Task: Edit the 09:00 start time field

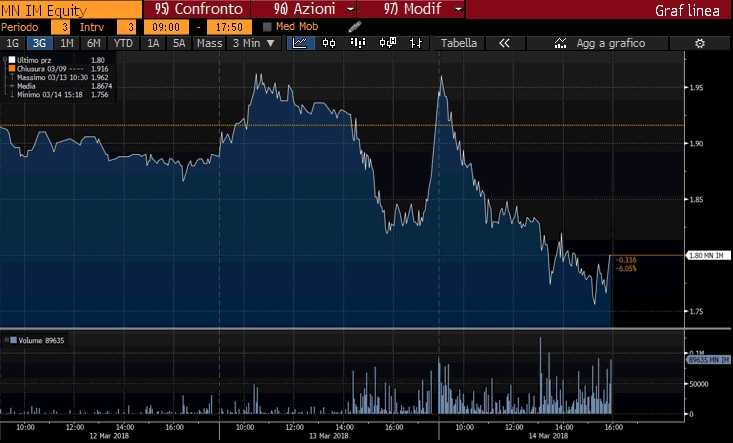Action: [166, 27]
